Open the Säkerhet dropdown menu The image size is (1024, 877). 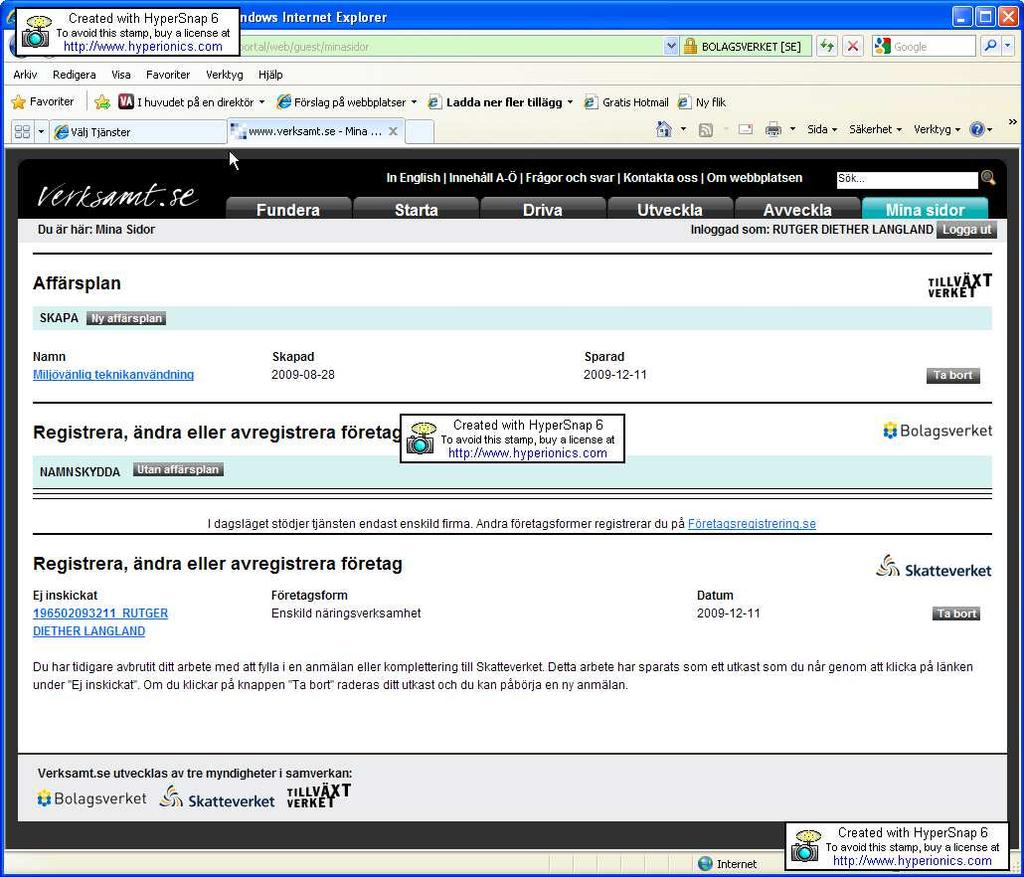click(875, 129)
